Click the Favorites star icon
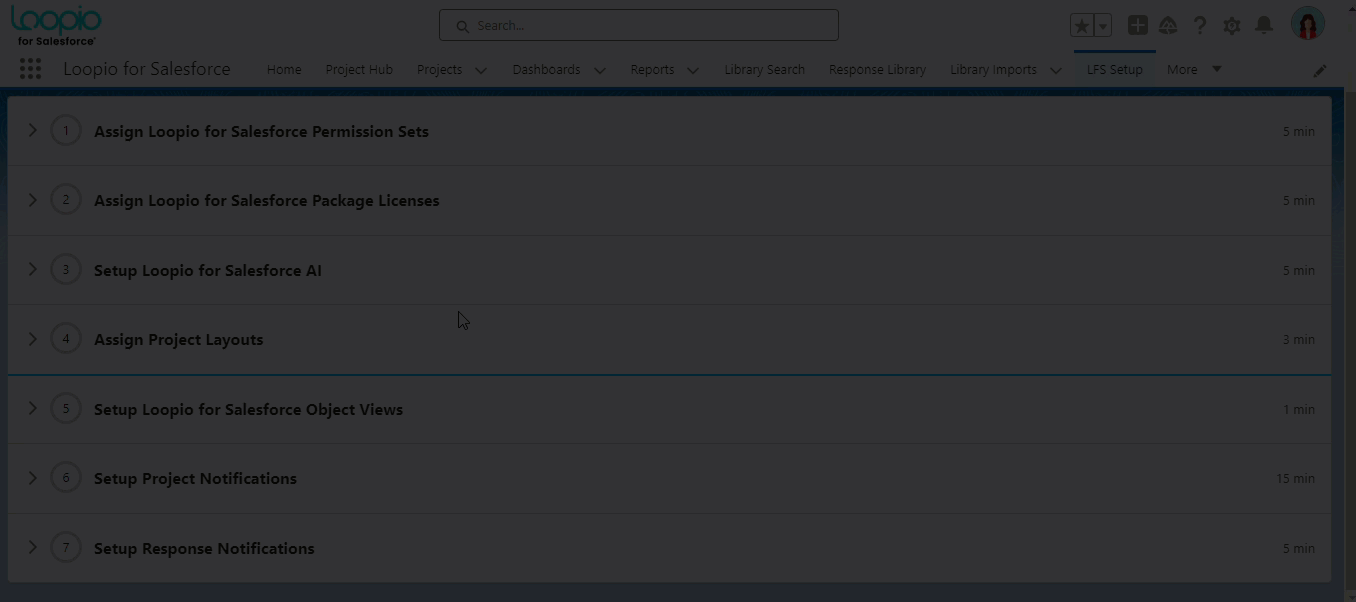Screen dimensions: 1356x602 (x=1081, y=26)
